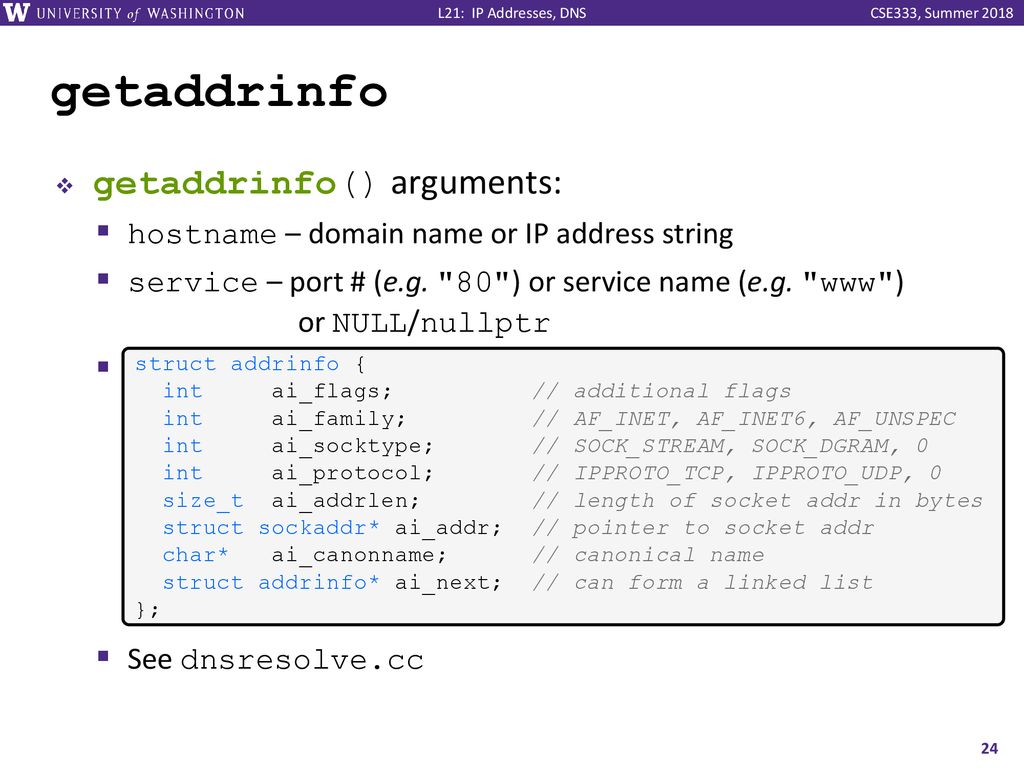Click the 'ai_addrlen;' field
The width and height of the screenshot is (1024, 768).
pyautogui.click(x=345, y=501)
